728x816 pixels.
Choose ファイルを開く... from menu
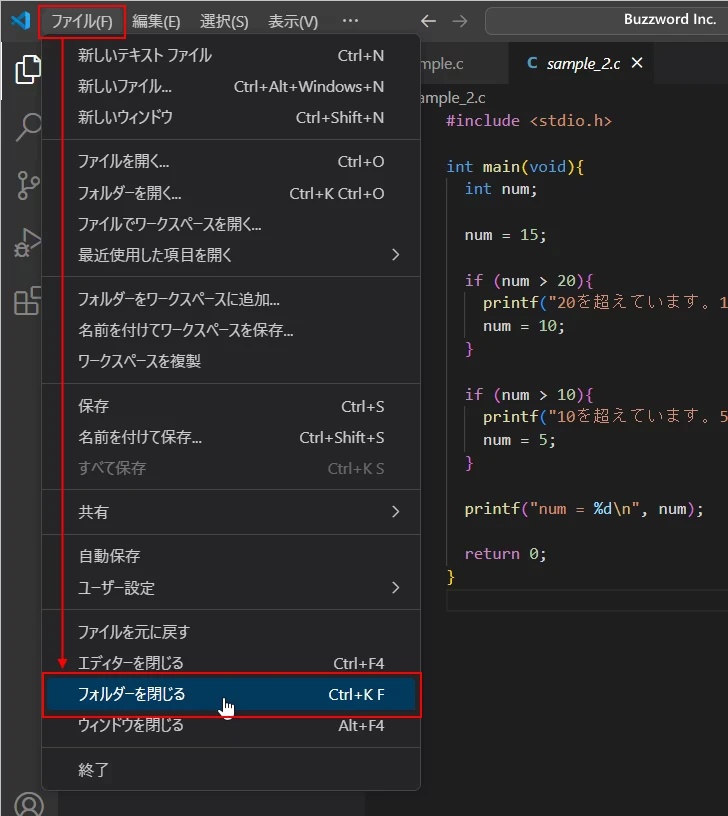[231, 162]
